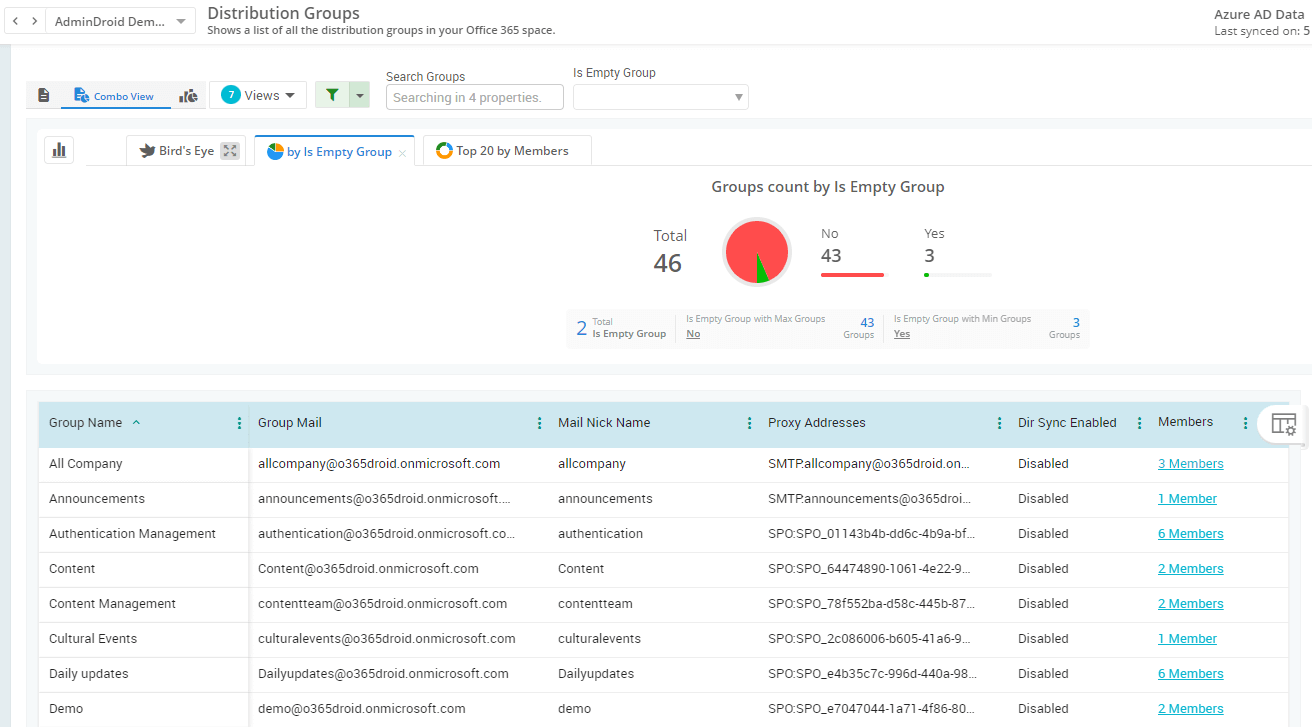
Task: Open Group Mail column options menu
Action: pyautogui.click(x=540, y=423)
